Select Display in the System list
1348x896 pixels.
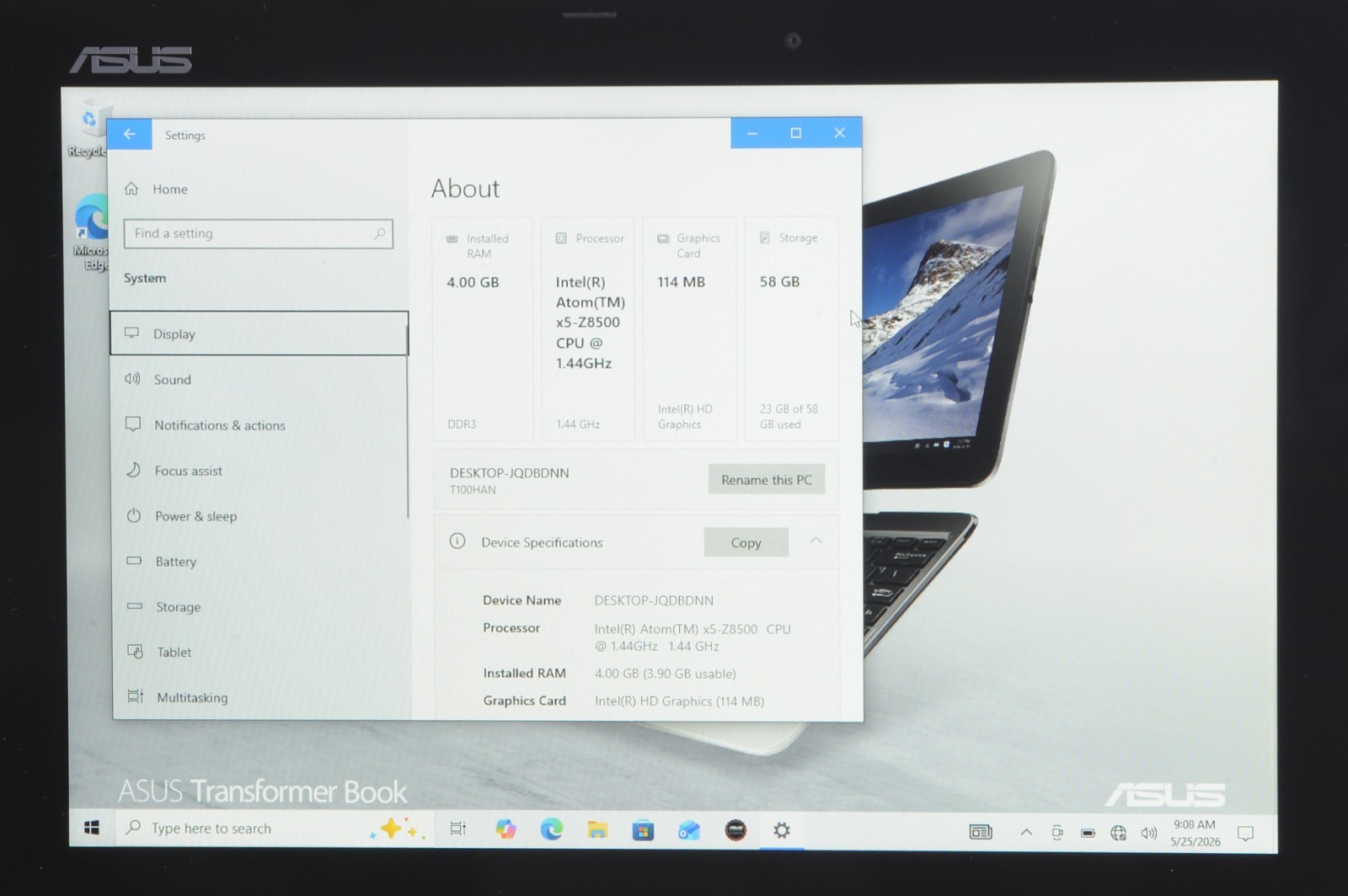tap(259, 333)
